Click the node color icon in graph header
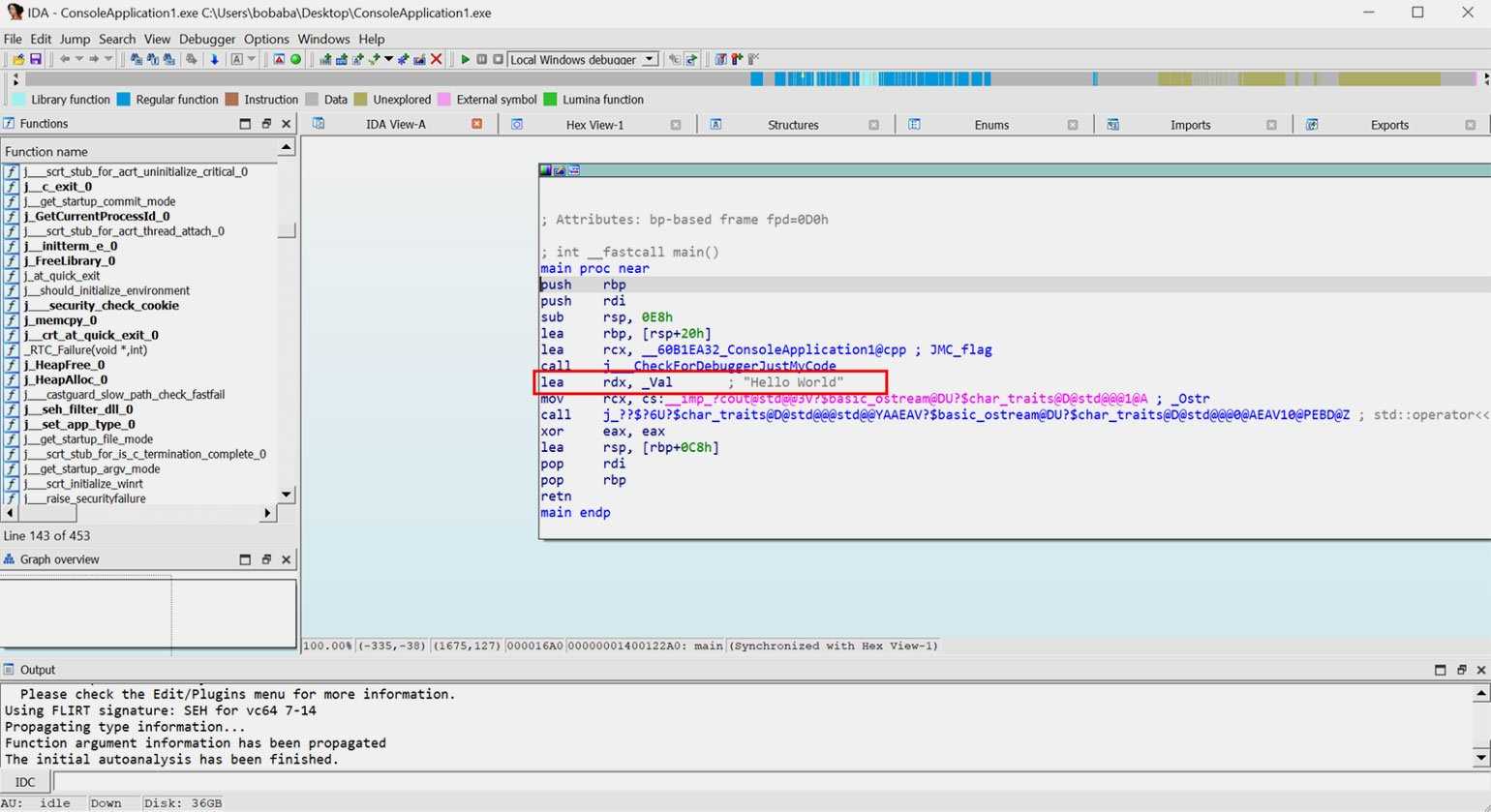Screen dimensions: 1491x812 pos(546,170)
